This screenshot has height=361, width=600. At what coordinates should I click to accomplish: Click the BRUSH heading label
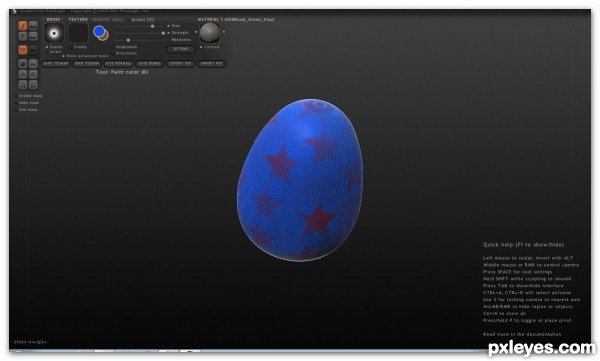54,19
